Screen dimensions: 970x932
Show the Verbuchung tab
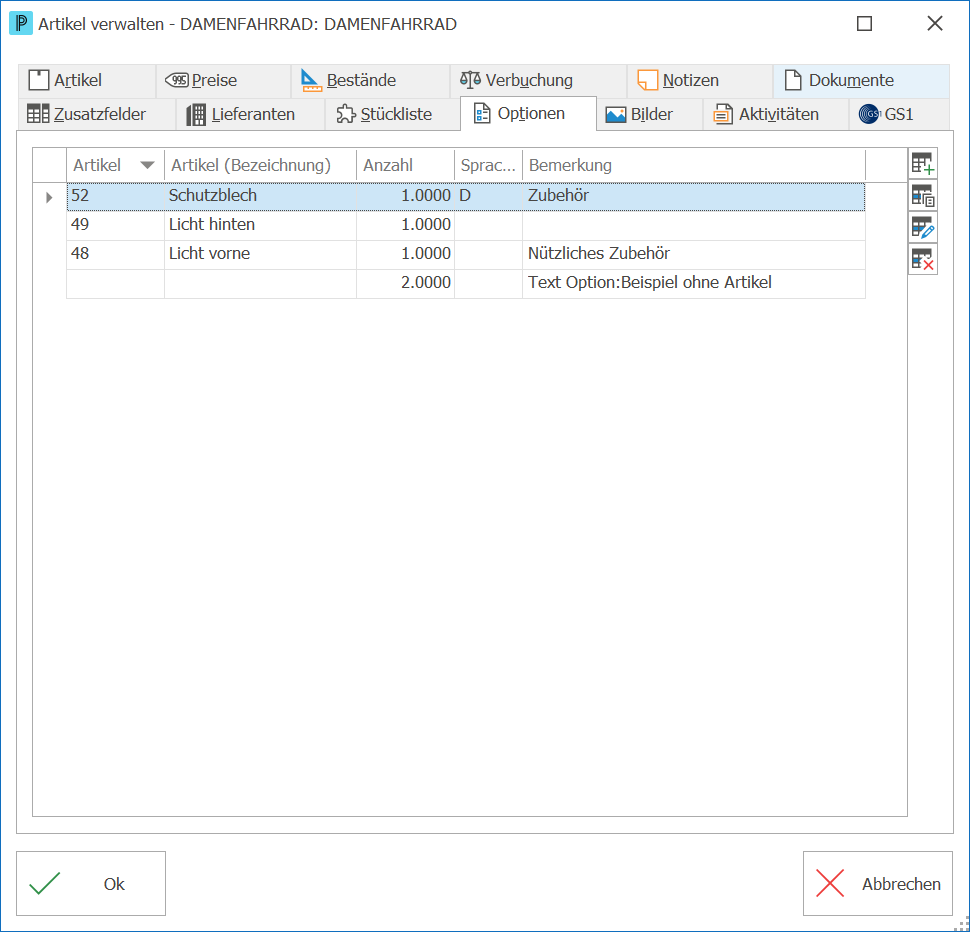point(538,80)
